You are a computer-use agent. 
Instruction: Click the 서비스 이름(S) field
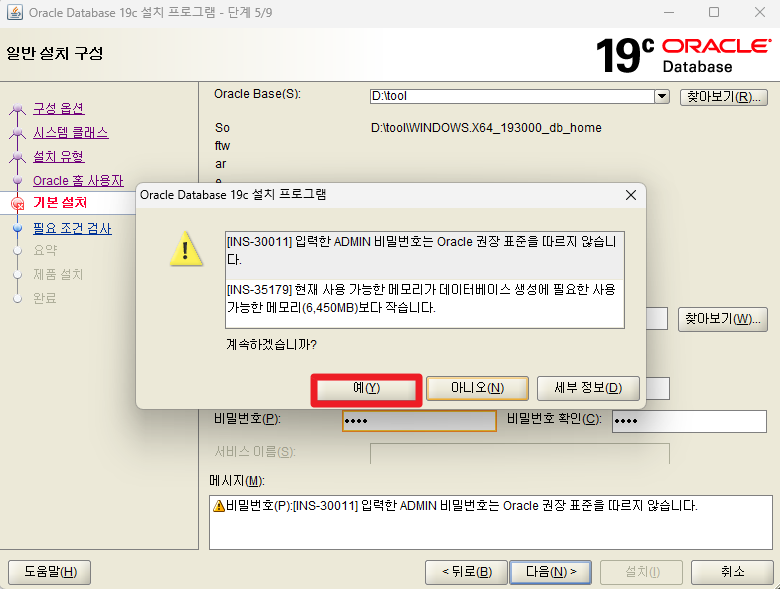(520, 453)
